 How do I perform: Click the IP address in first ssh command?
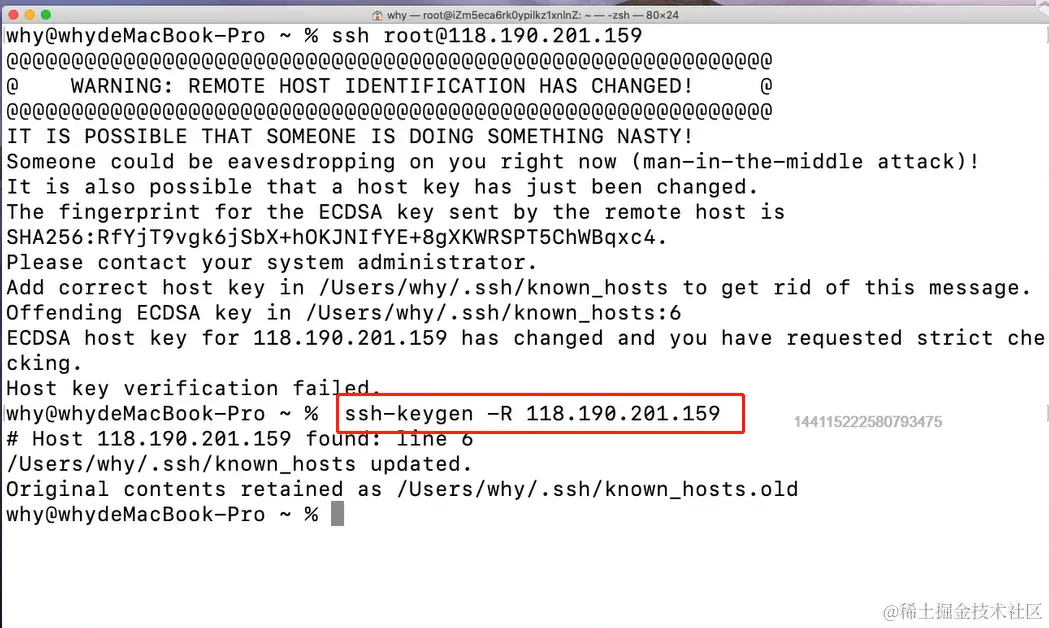click(x=540, y=35)
